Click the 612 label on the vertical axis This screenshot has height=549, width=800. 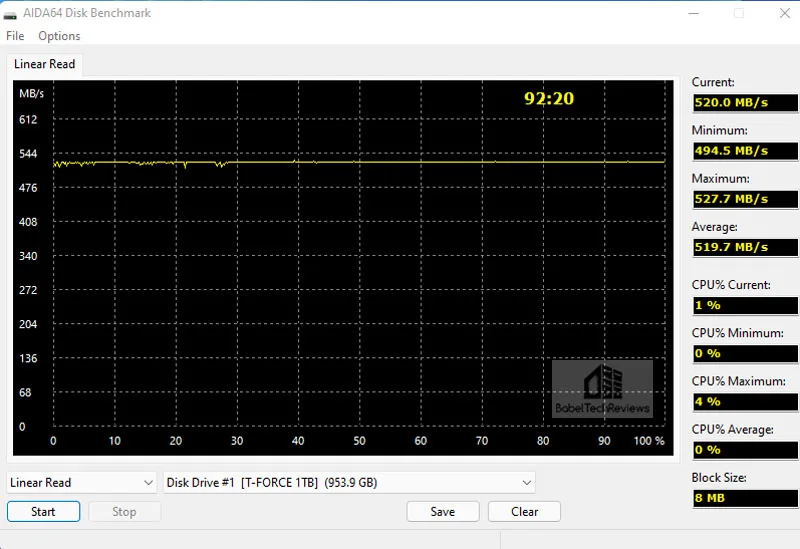pyautogui.click(x=28, y=120)
